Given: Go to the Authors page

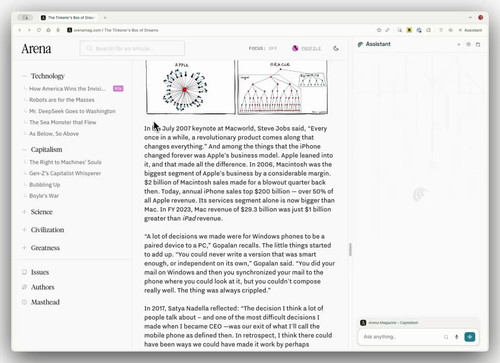Looking at the screenshot, I should (x=43, y=287).
